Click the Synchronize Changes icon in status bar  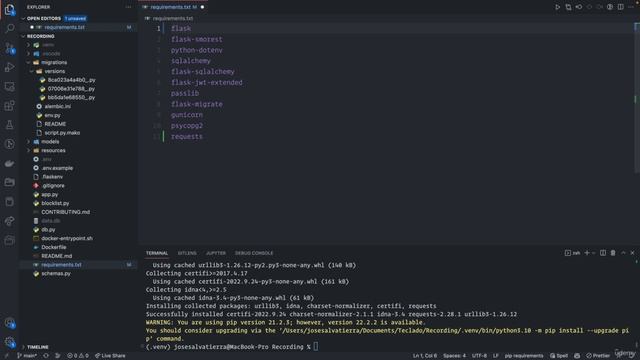pos(46,356)
